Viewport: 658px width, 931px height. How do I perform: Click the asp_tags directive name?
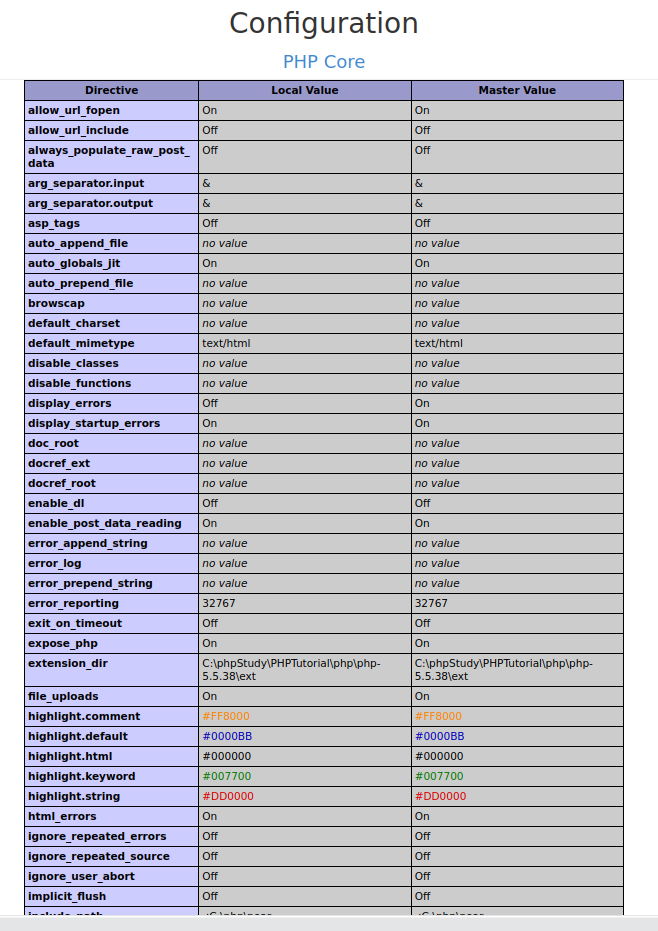coord(53,224)
